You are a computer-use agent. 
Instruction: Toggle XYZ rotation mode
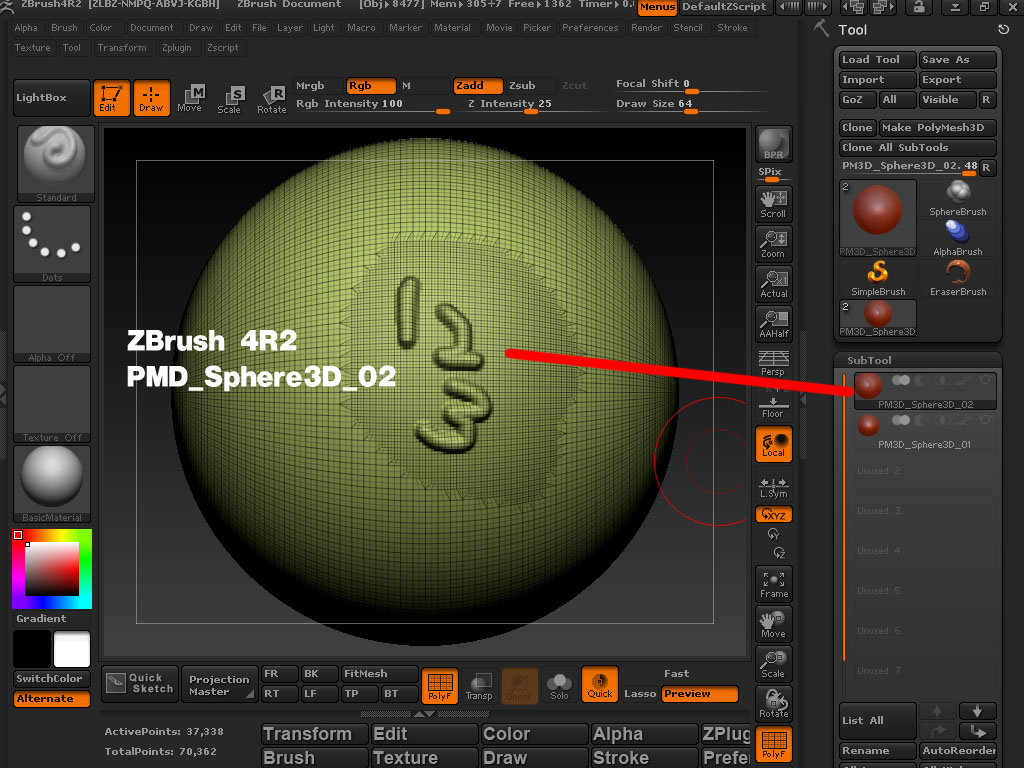774,515
